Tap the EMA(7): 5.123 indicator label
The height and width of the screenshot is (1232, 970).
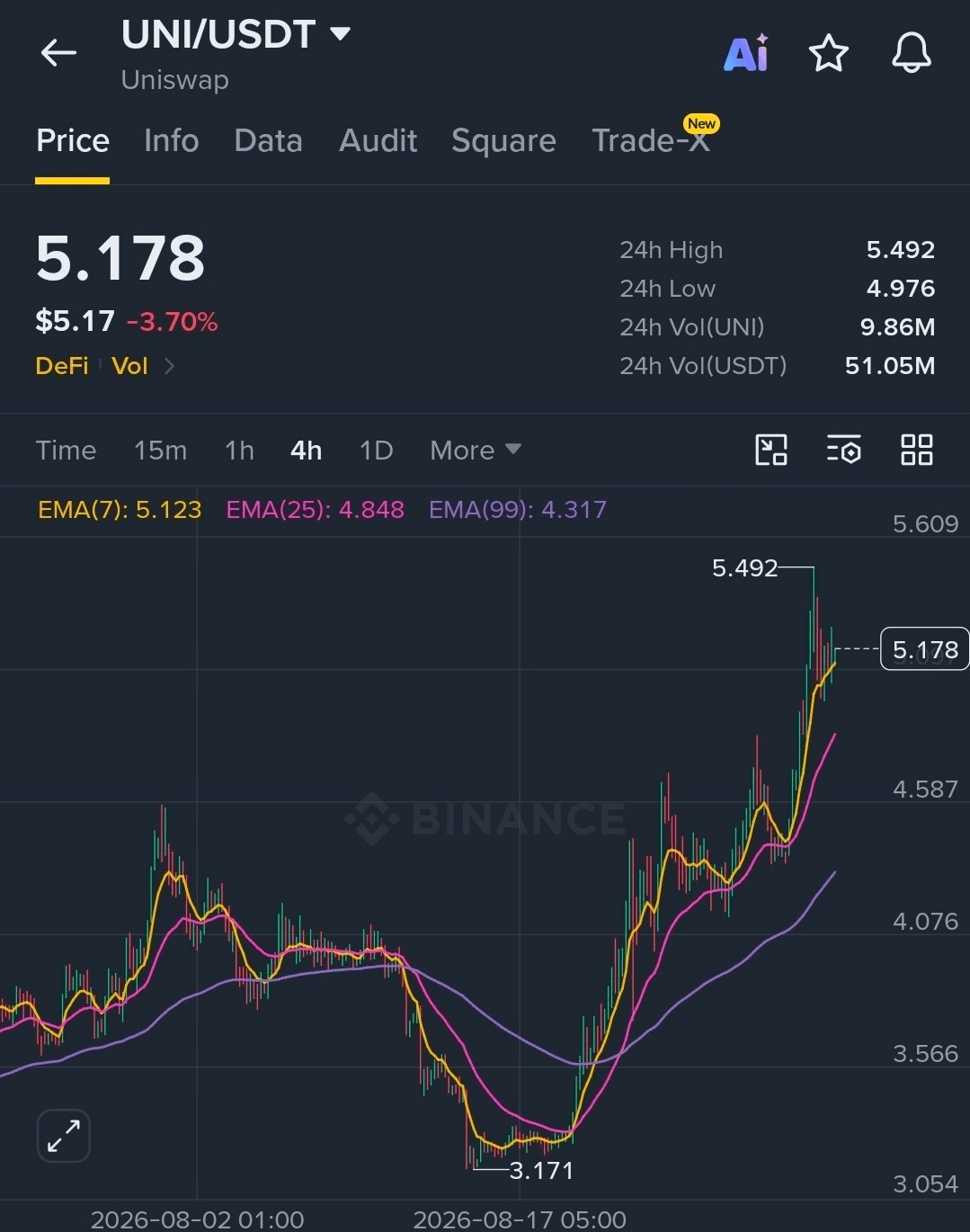click(x=120, y=510)
